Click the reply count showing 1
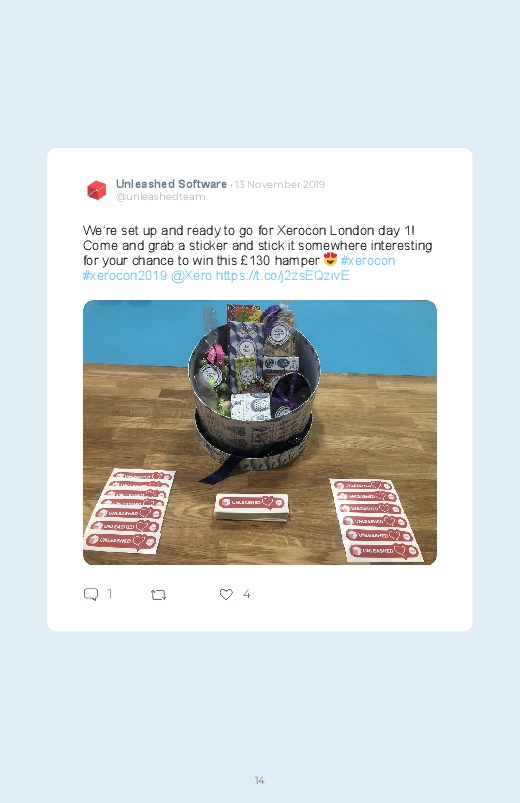The image size is (520, 803). click(110, 594)
